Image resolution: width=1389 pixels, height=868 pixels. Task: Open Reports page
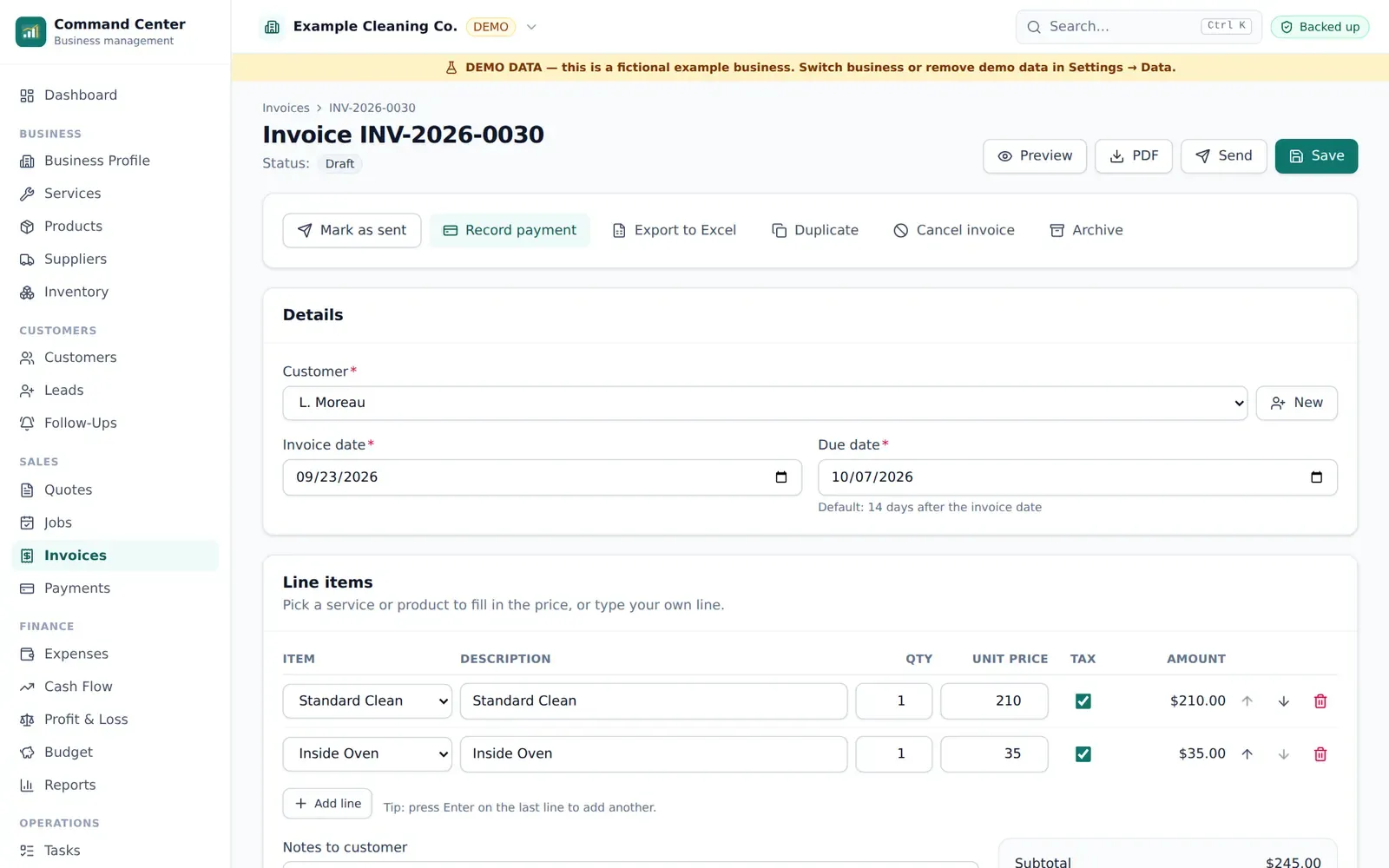115,786
